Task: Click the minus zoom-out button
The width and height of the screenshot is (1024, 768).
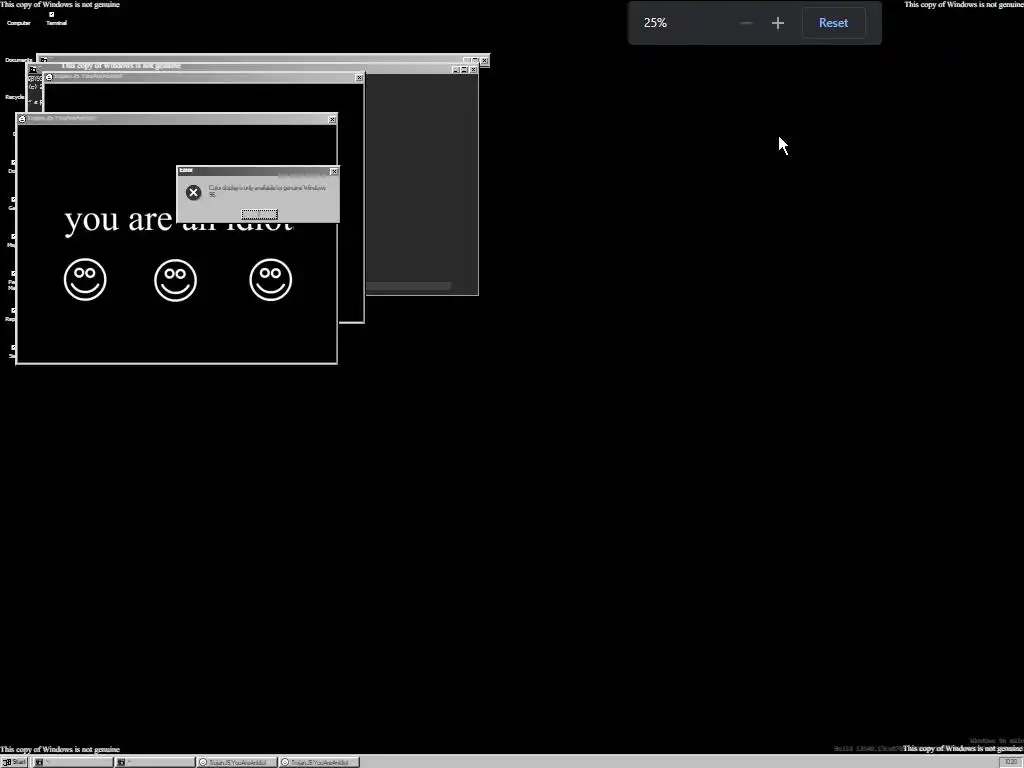Action: (746, 23)
